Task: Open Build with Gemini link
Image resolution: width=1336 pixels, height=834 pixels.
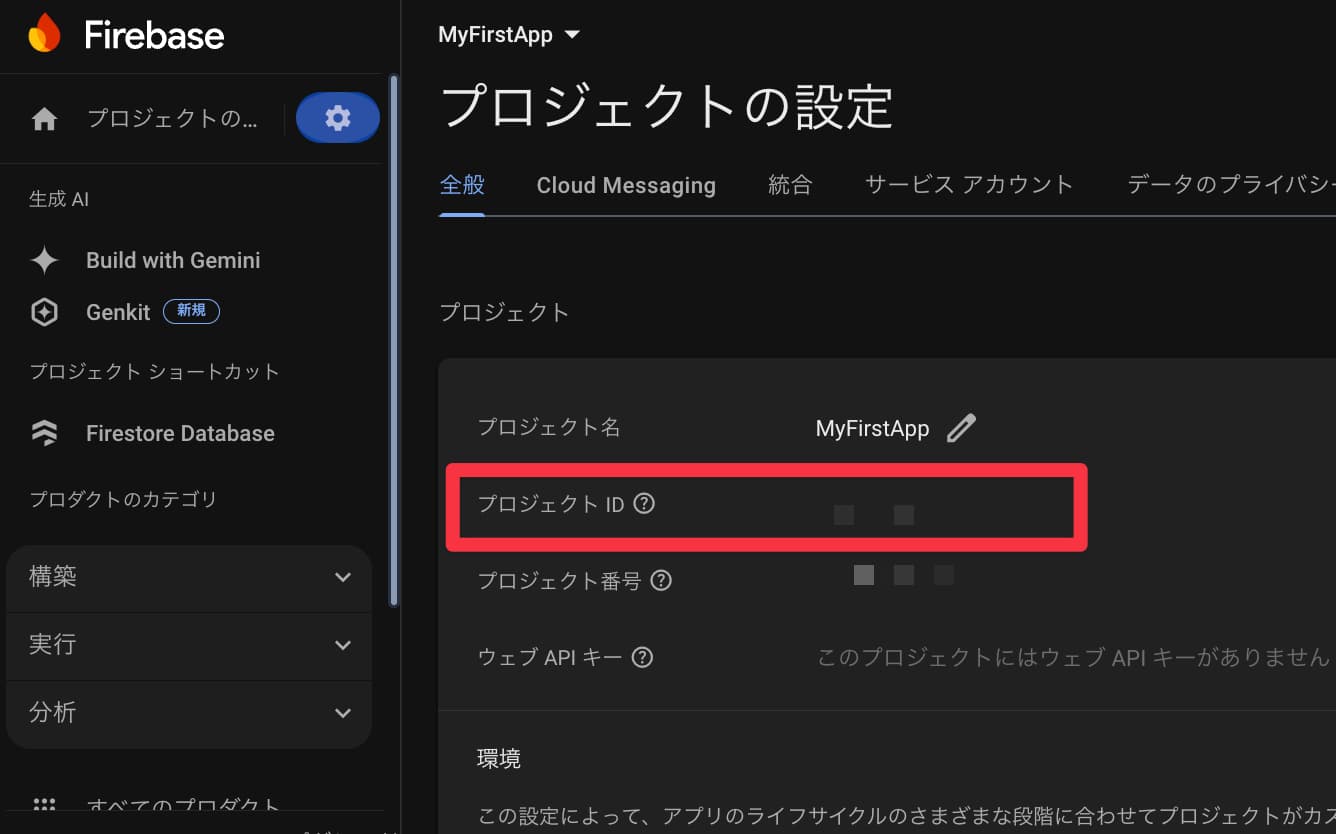Action: [x=173, y=260]
